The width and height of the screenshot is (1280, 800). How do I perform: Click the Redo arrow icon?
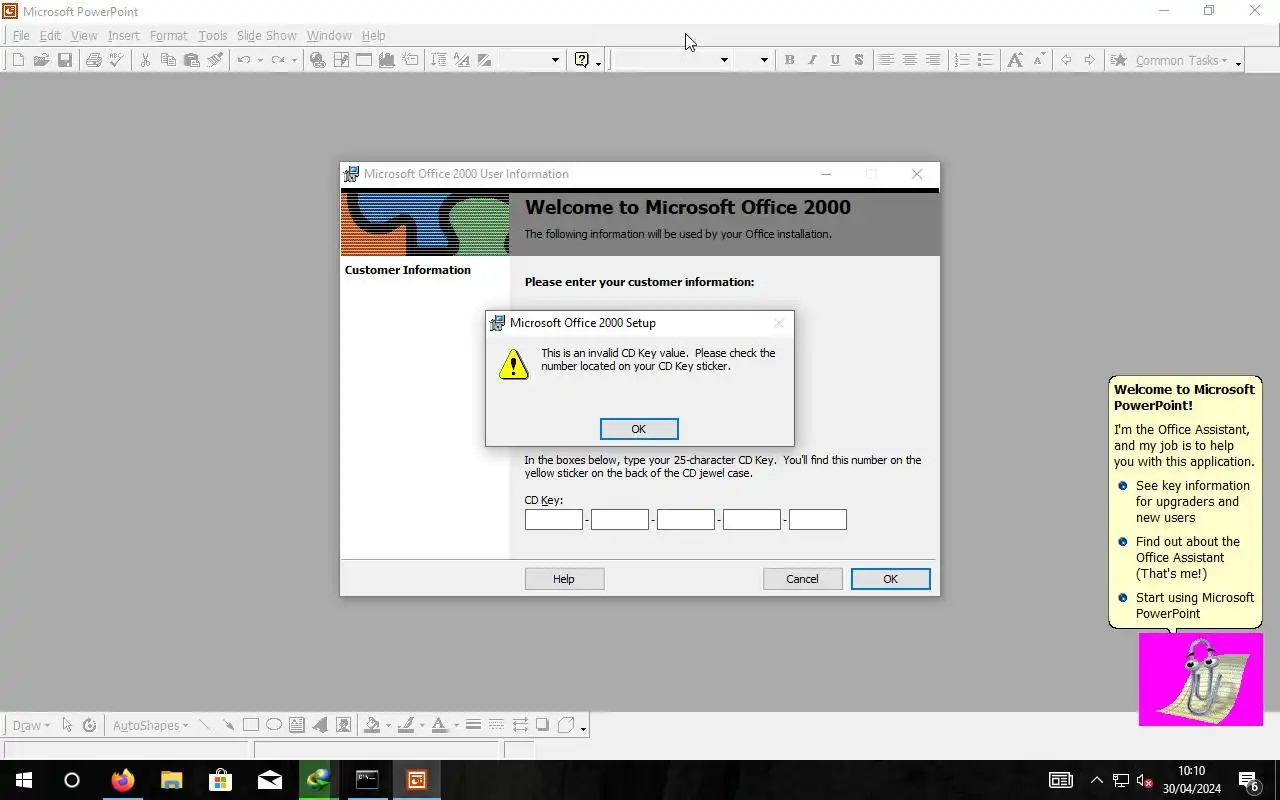tap(278, 60)
